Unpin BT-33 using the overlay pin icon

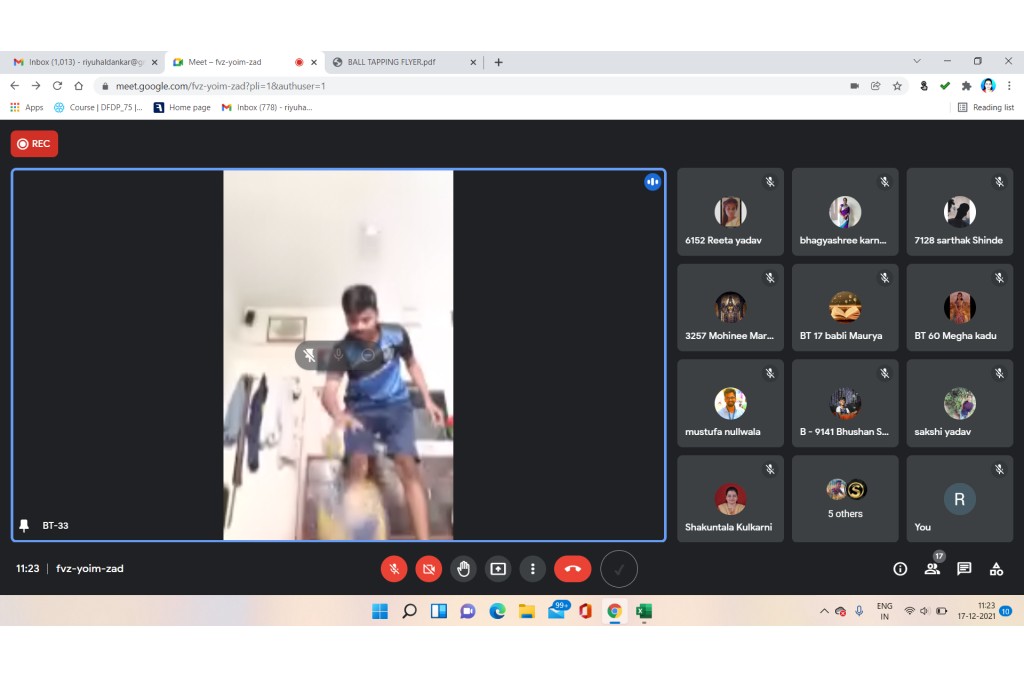309,355
